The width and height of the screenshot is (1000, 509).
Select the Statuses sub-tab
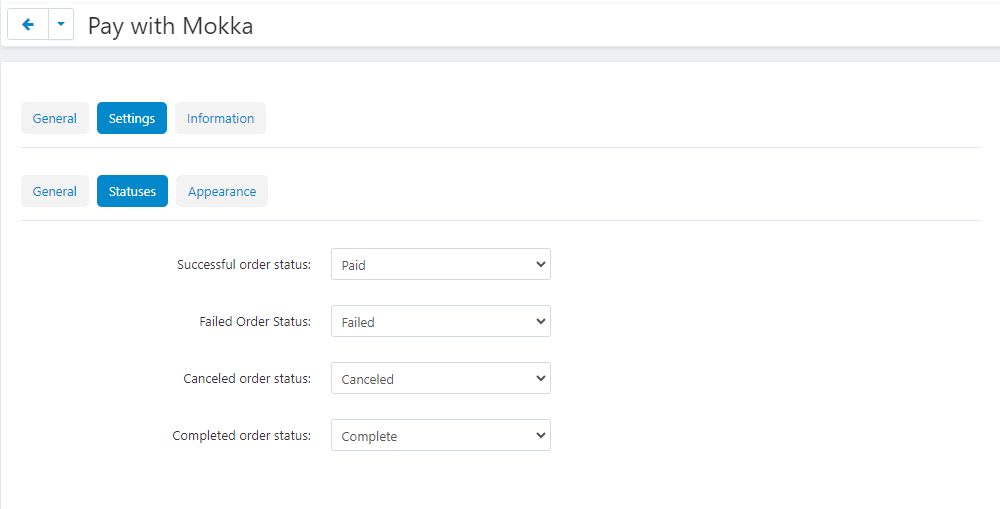tap(132, 191)
